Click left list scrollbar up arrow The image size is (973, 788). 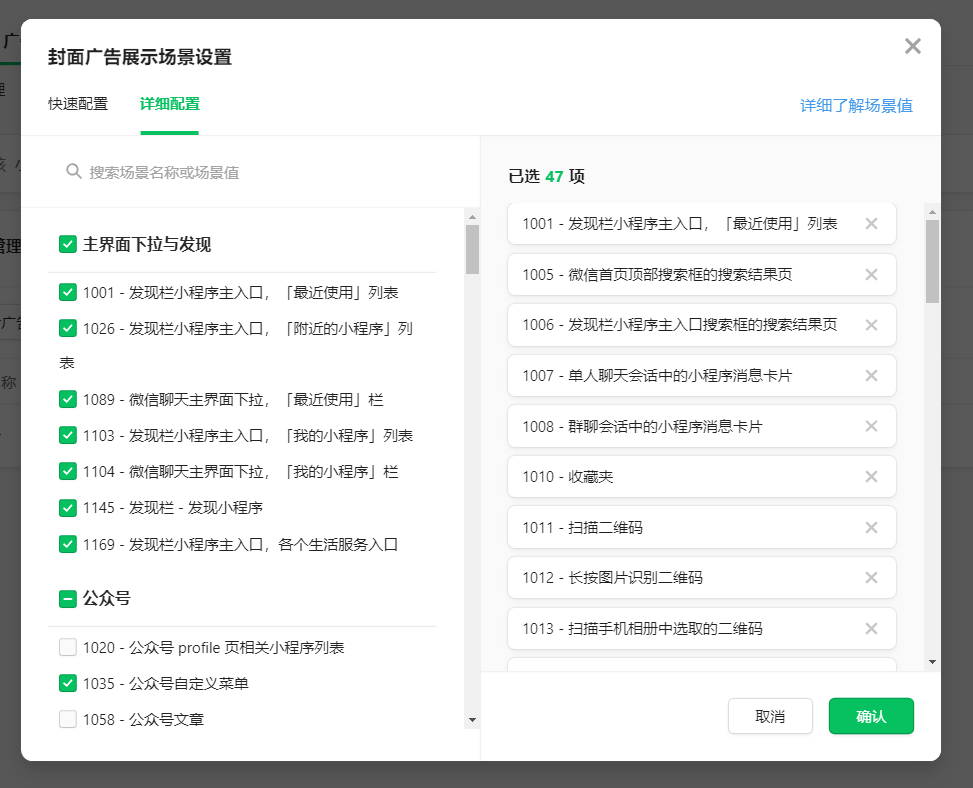(472, 217)
